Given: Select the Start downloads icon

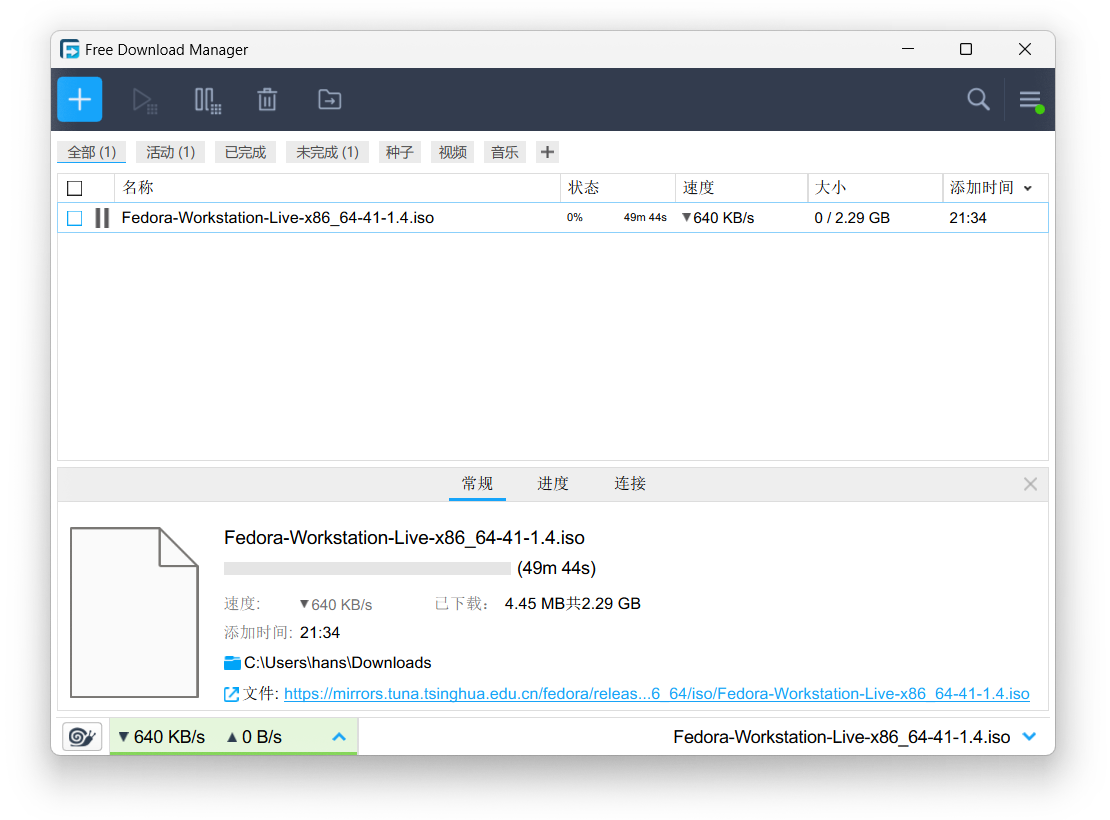Looking at the screenshot, I should (x=144, y=99).
